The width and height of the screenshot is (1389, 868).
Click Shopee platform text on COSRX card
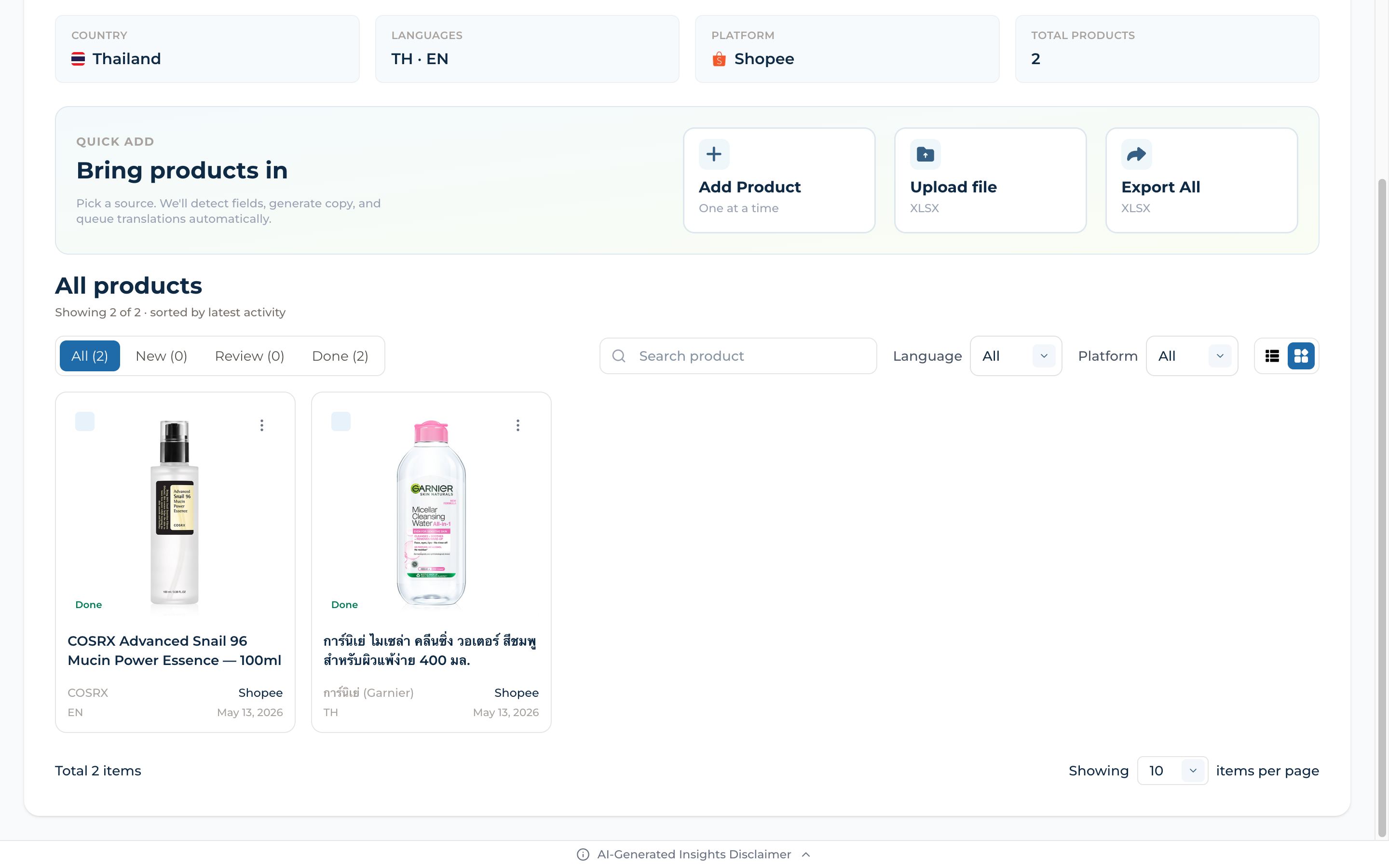click(x=260, y=693)
